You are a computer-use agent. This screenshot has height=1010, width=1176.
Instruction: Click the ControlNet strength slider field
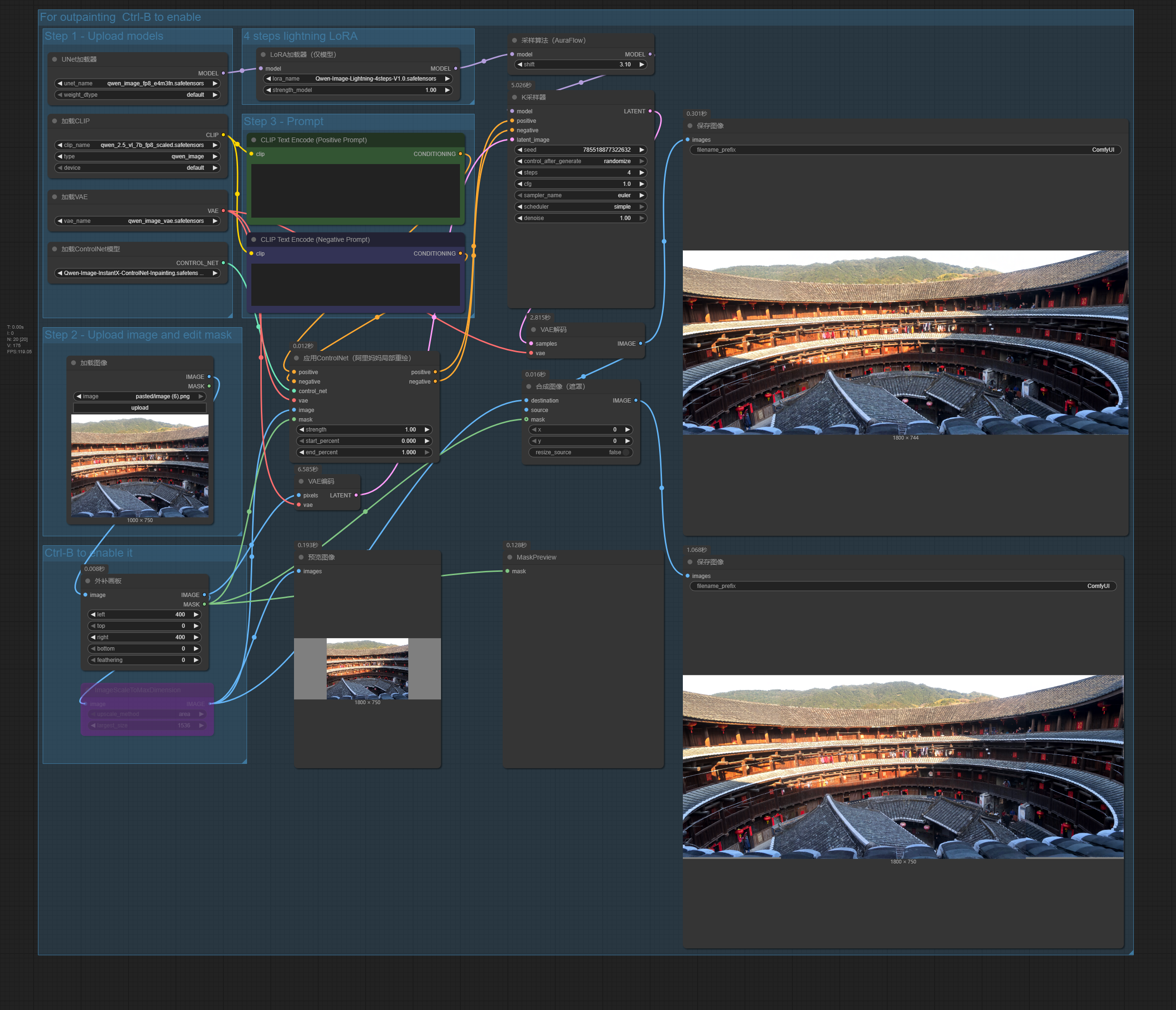(363, 430)
